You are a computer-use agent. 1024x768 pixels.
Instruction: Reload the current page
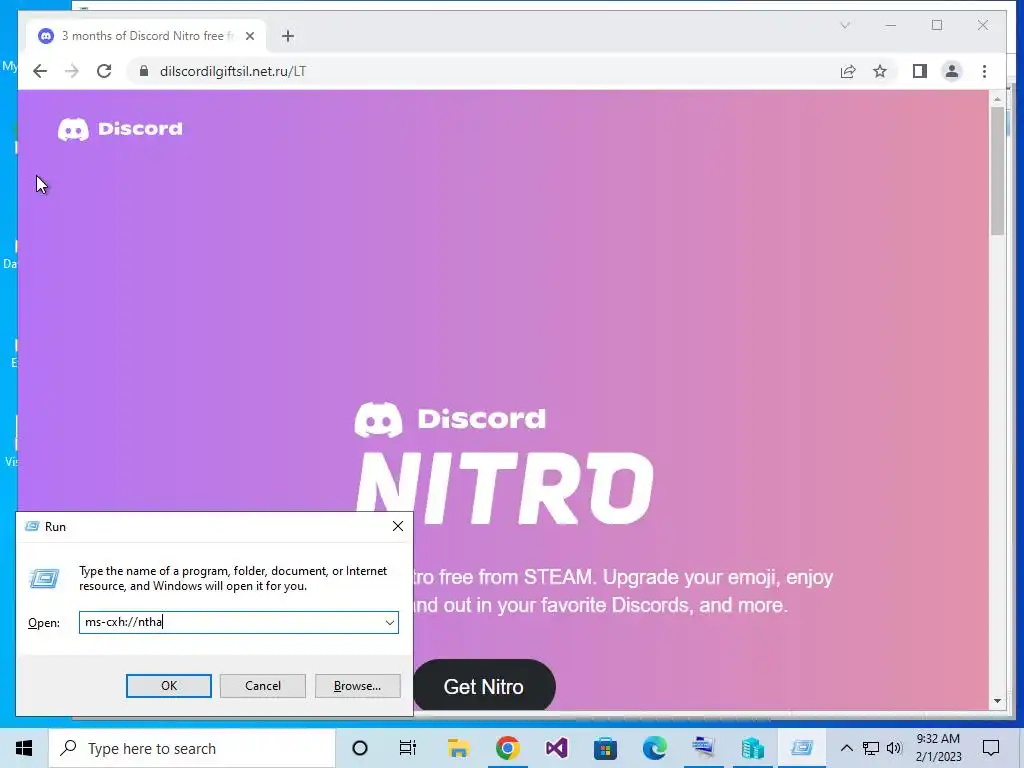(x=104, y=71)
